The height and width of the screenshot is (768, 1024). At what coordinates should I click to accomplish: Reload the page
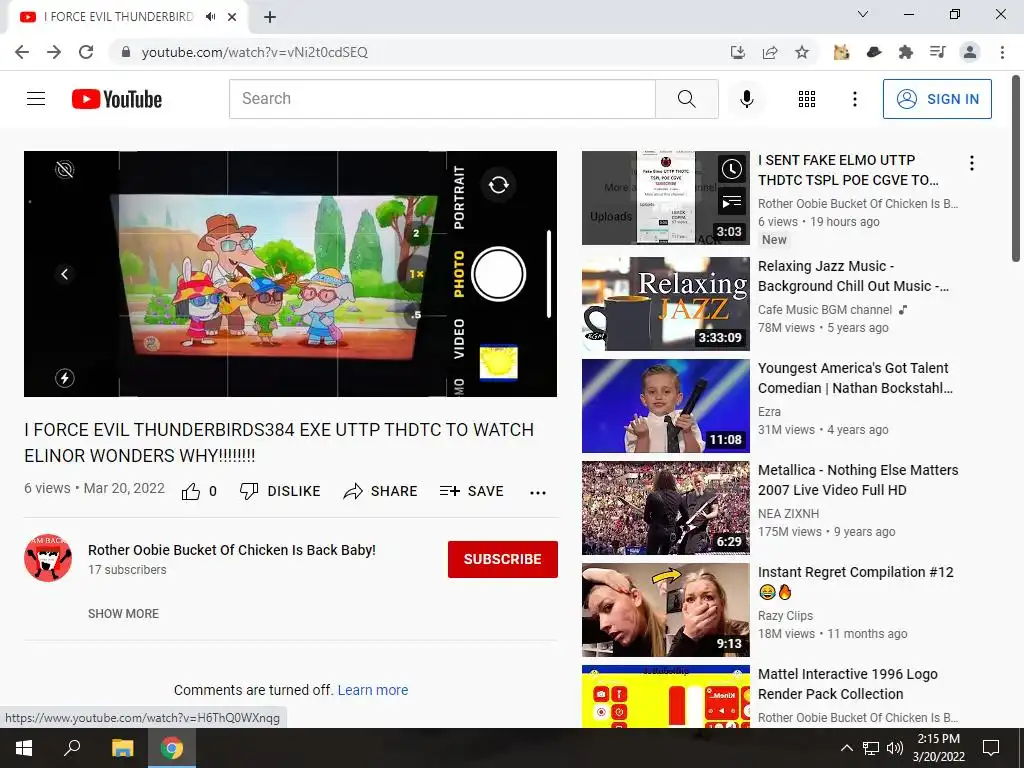click(x=86, y=52)
